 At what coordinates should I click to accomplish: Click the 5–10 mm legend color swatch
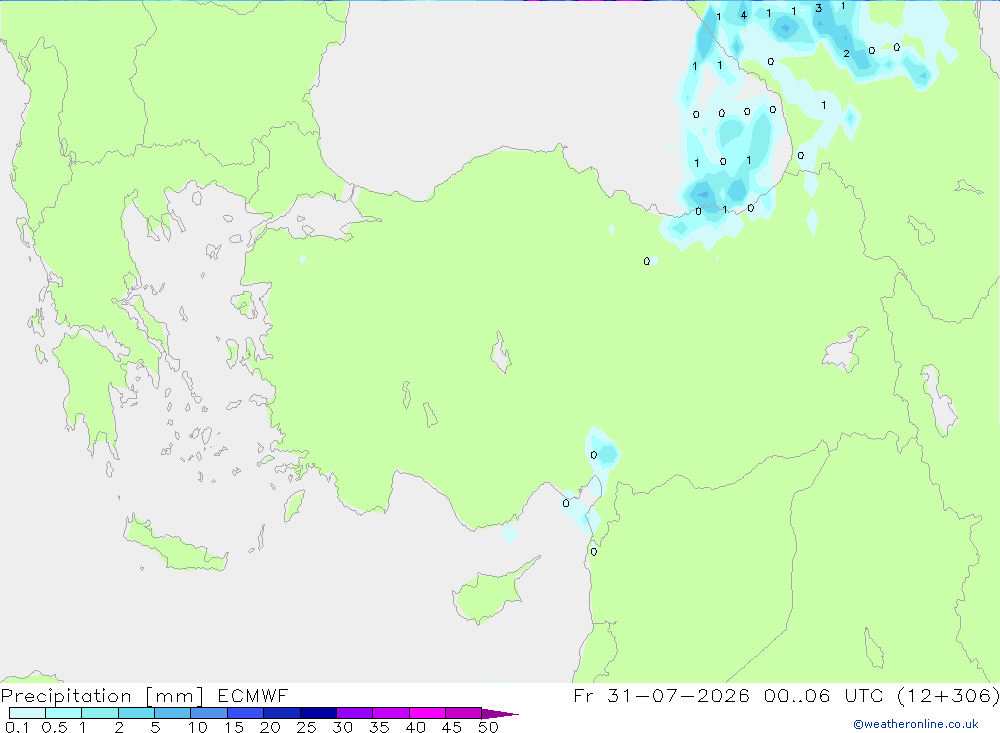[x=173, y=713]
